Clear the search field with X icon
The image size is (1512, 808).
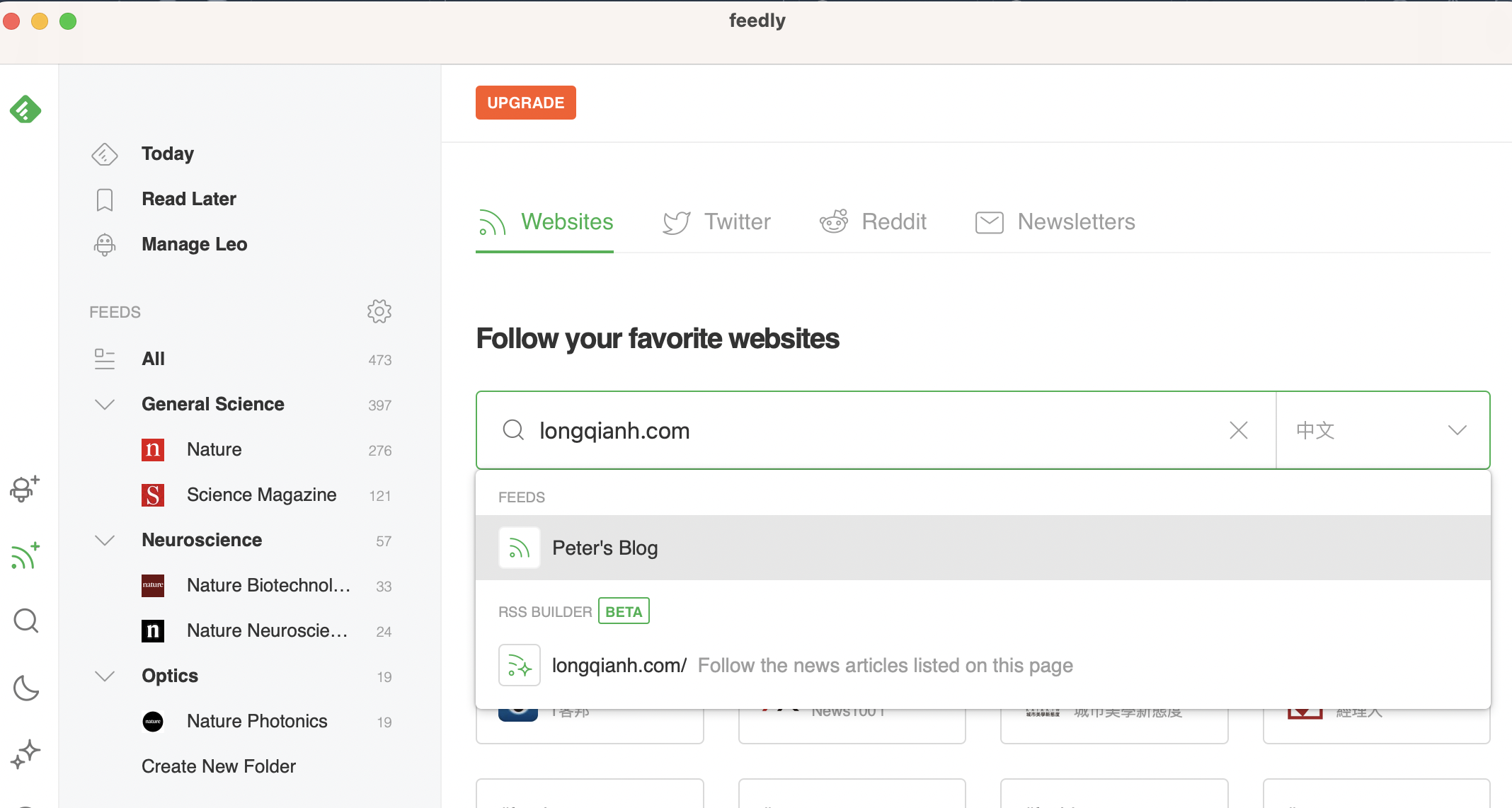point(1239,430)
